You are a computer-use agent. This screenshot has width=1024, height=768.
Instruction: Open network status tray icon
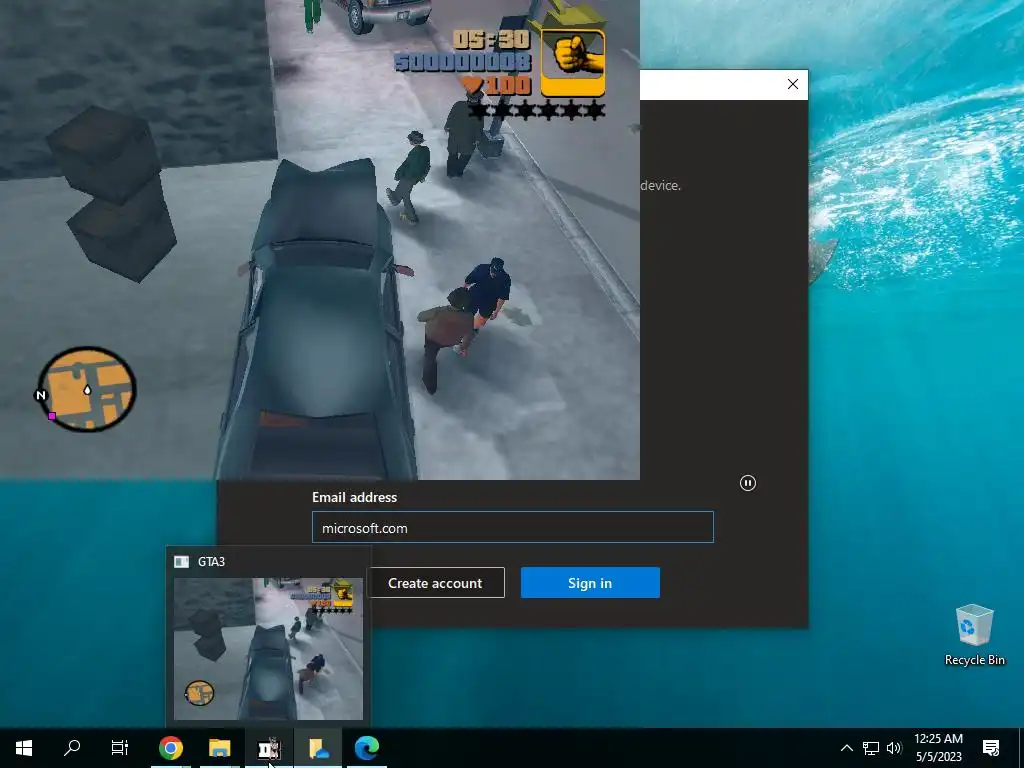[871, 748]
